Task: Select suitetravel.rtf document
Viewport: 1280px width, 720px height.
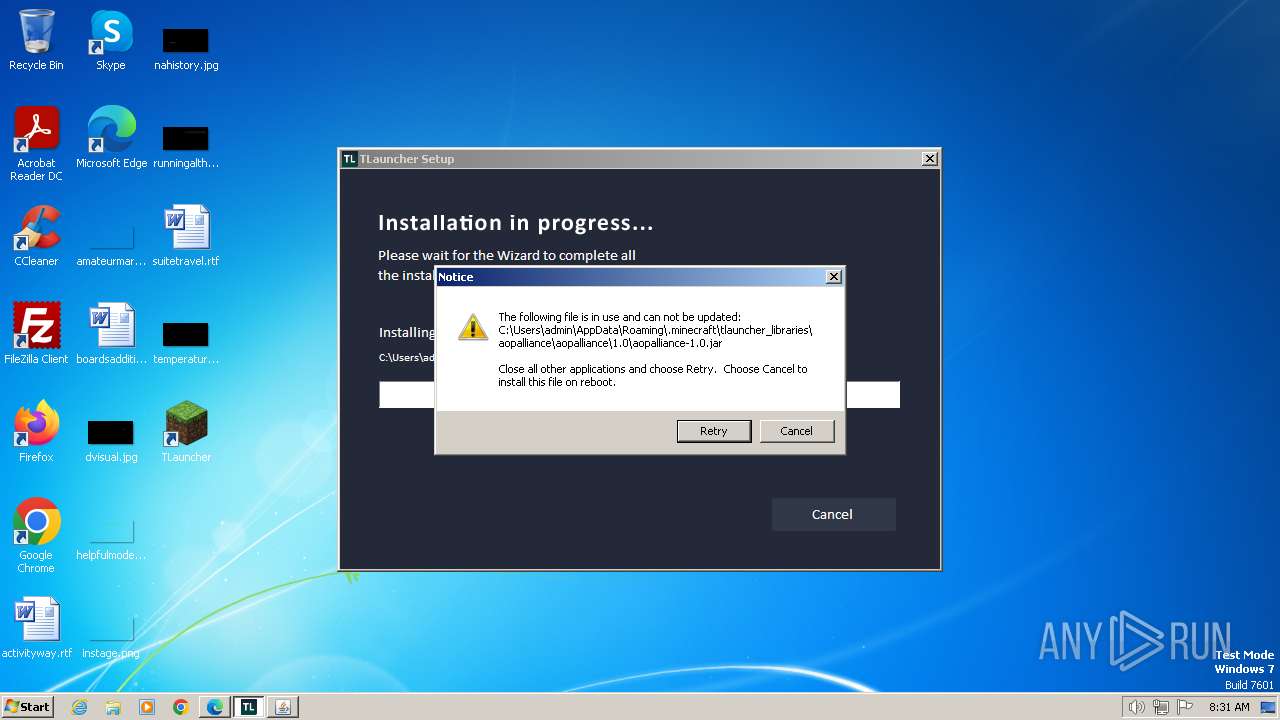Action: click(x=186, y=236)
